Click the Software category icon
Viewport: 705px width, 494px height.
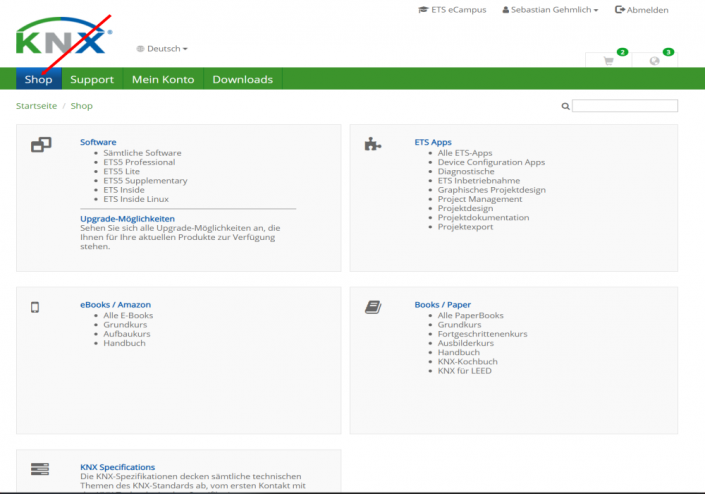41,145
